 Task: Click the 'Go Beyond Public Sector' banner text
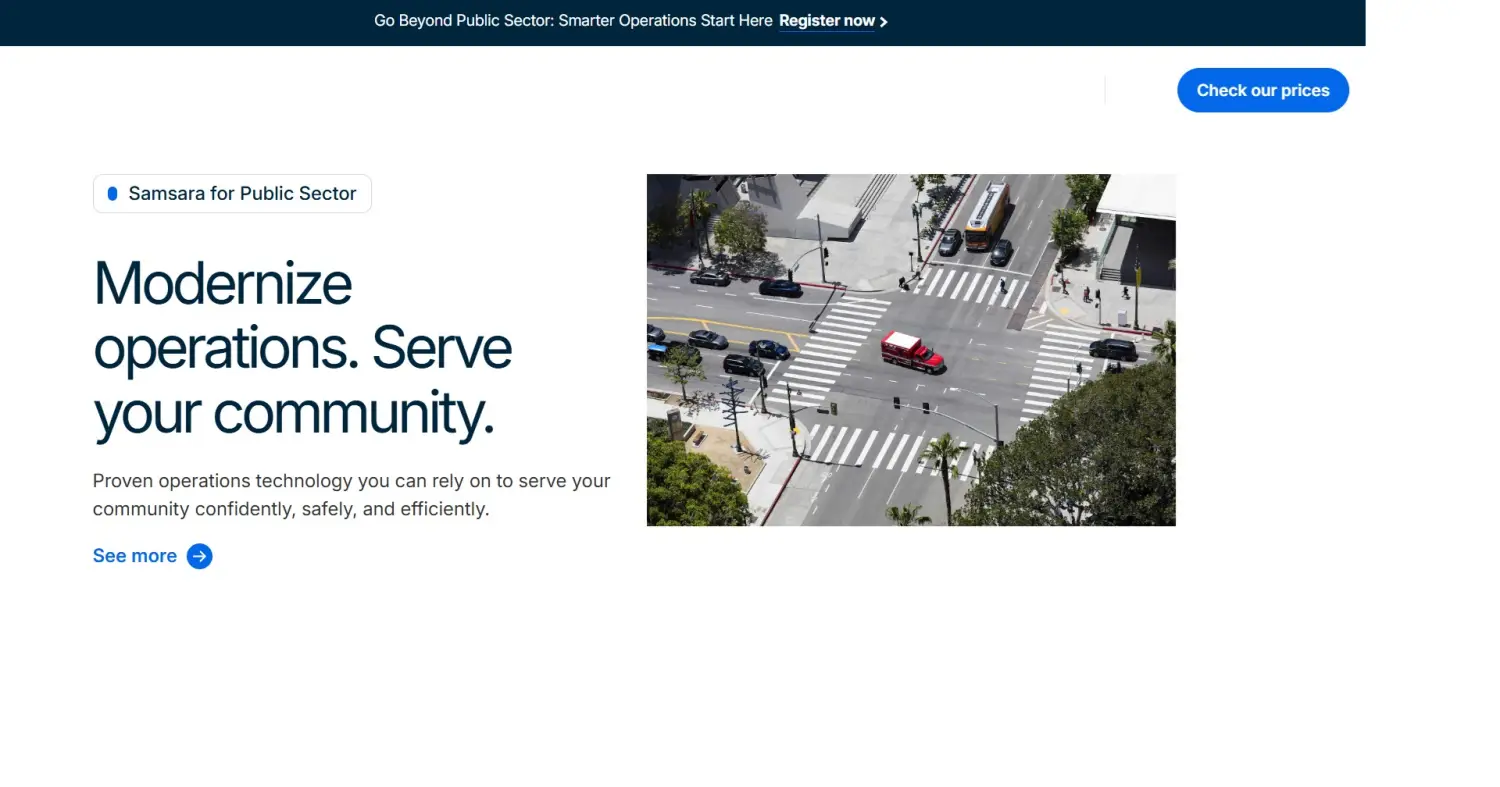(573, 21)
